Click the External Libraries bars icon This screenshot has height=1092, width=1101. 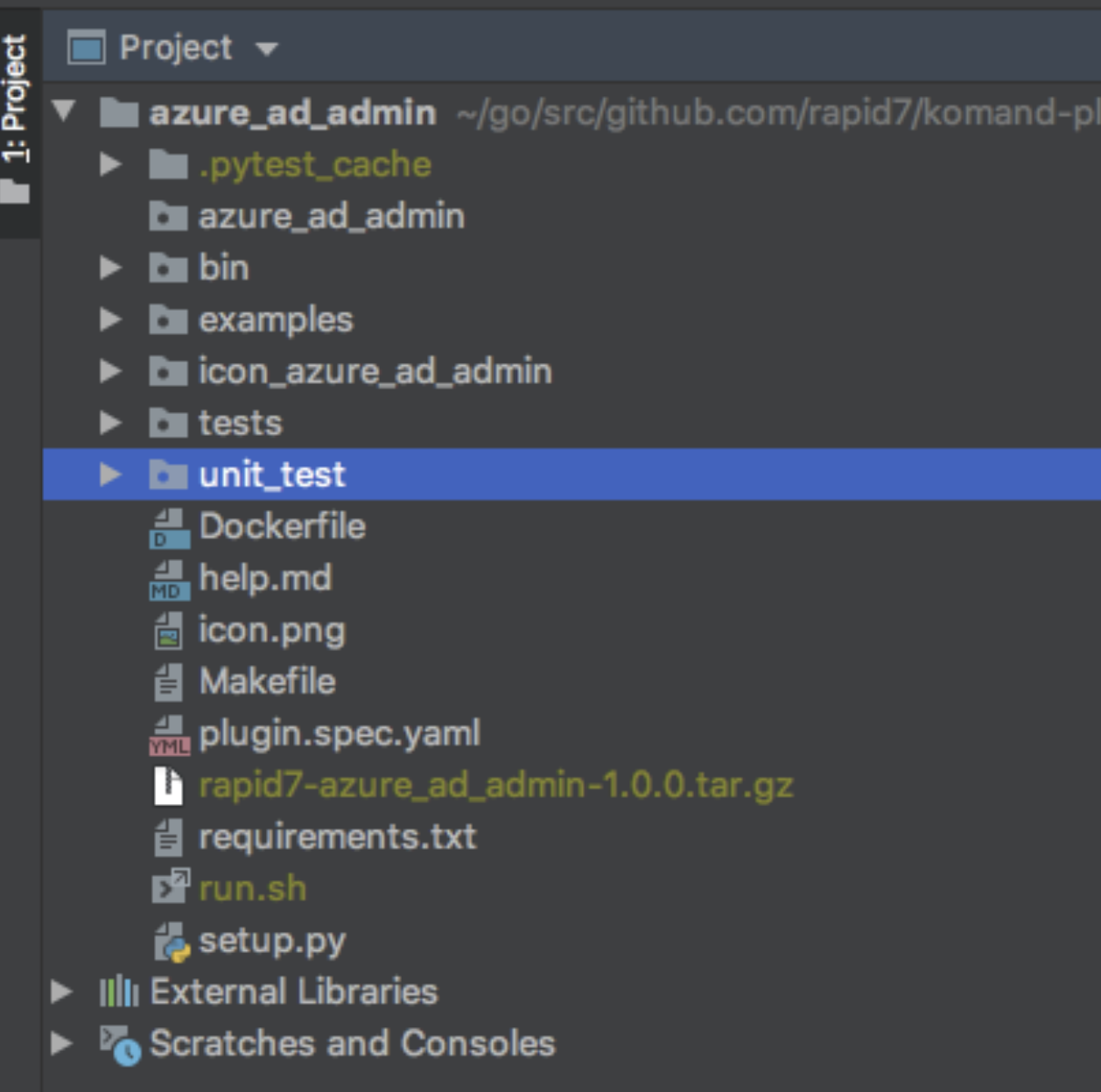pyautogui.click(x=118, y=992)
